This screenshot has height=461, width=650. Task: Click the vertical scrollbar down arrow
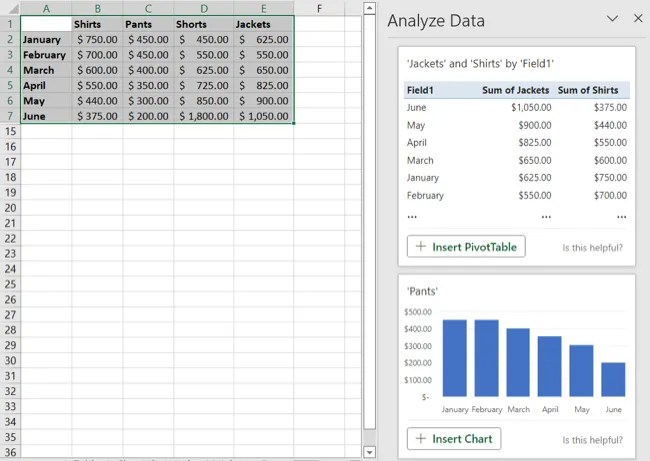369,451
